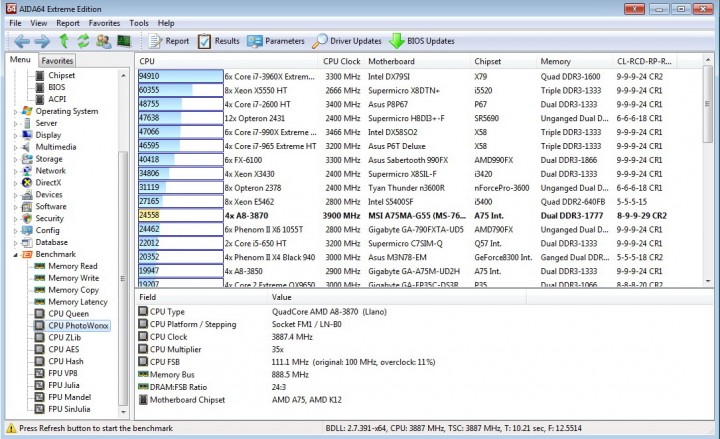The image size is (720, 439).
Task: Open the Memory Read benchmark
Action: (73, 266)
